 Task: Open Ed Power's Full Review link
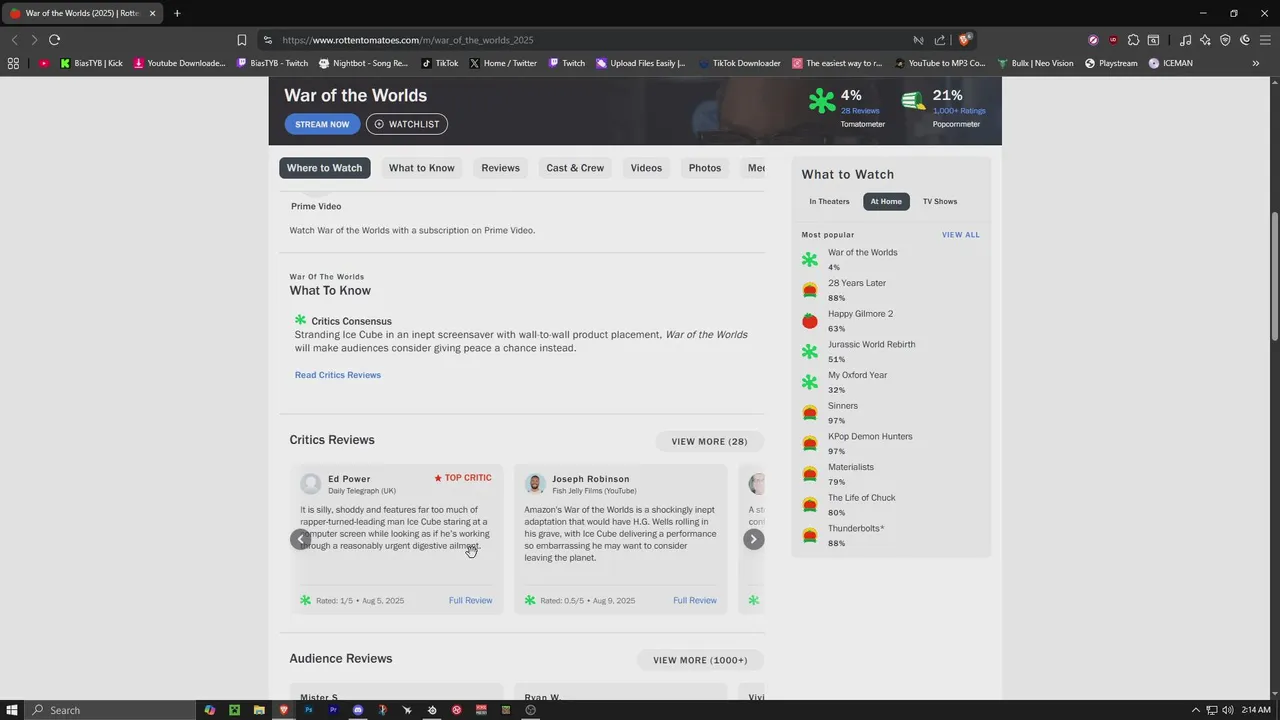click(x=471, y=600)
